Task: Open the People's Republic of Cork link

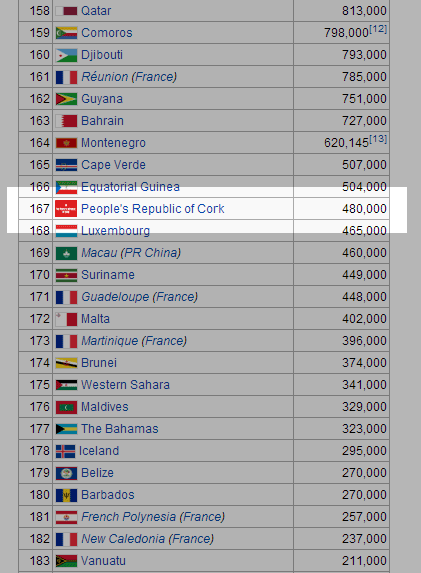Action: [152, 209]
